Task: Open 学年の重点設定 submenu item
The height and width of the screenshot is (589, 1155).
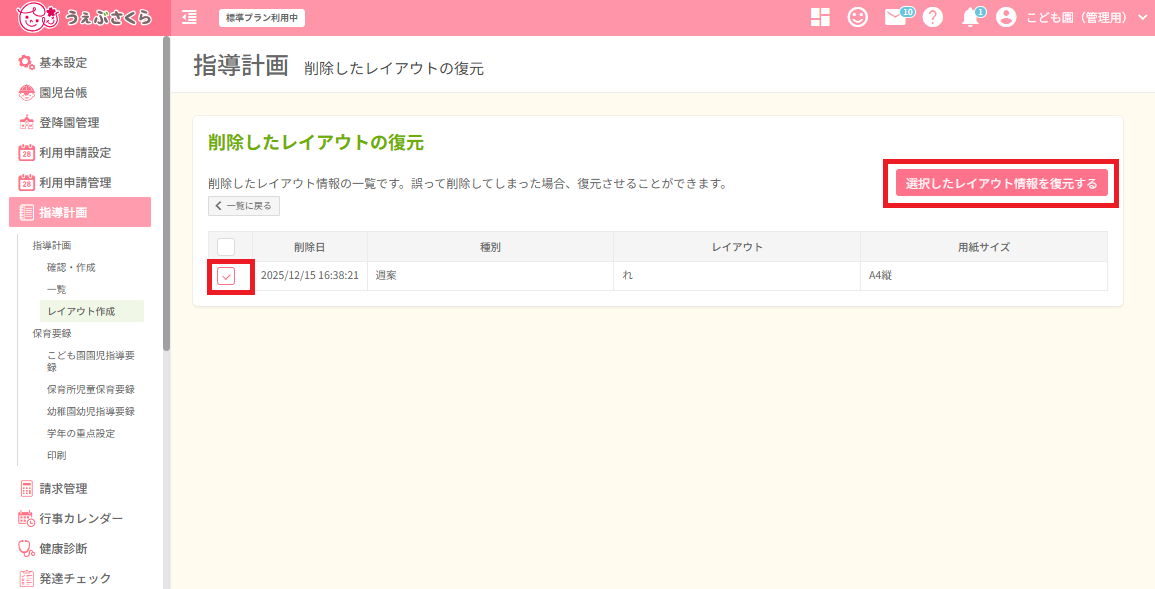Action: pos(81,434)
